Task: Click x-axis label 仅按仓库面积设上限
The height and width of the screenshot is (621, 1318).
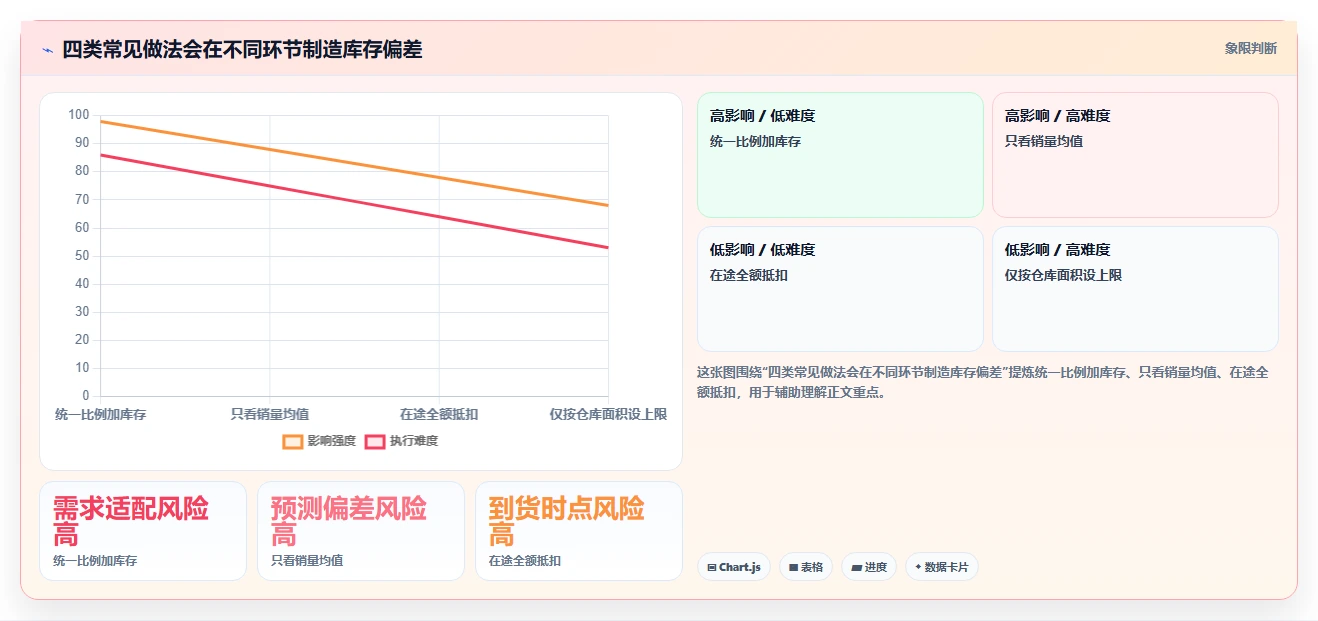Action: (x=608, y=414)
